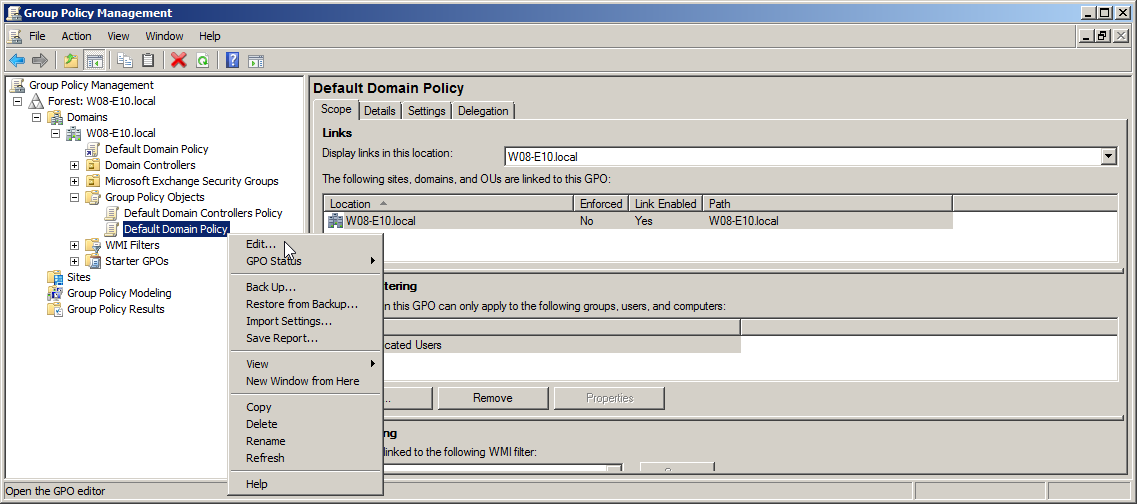The width and height of the screenshot is (1137, 504).
Task: Click the Path column header
Action: (x=827, y=204)
